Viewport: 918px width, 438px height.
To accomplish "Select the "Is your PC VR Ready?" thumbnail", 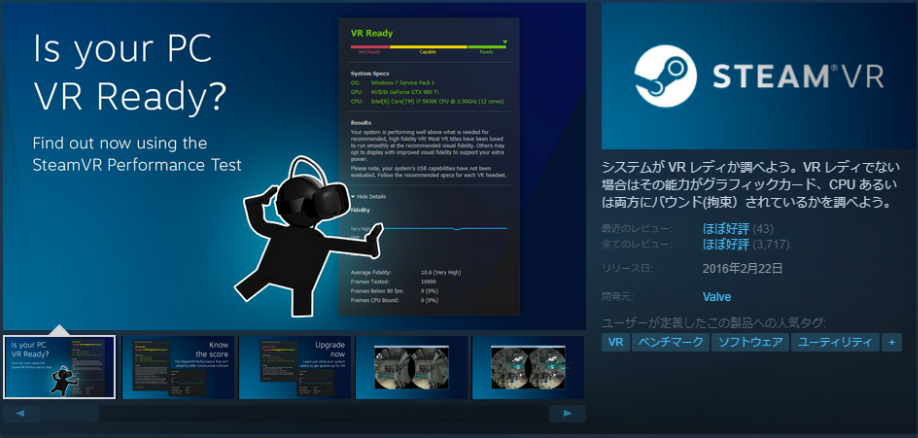I will 60,367.
